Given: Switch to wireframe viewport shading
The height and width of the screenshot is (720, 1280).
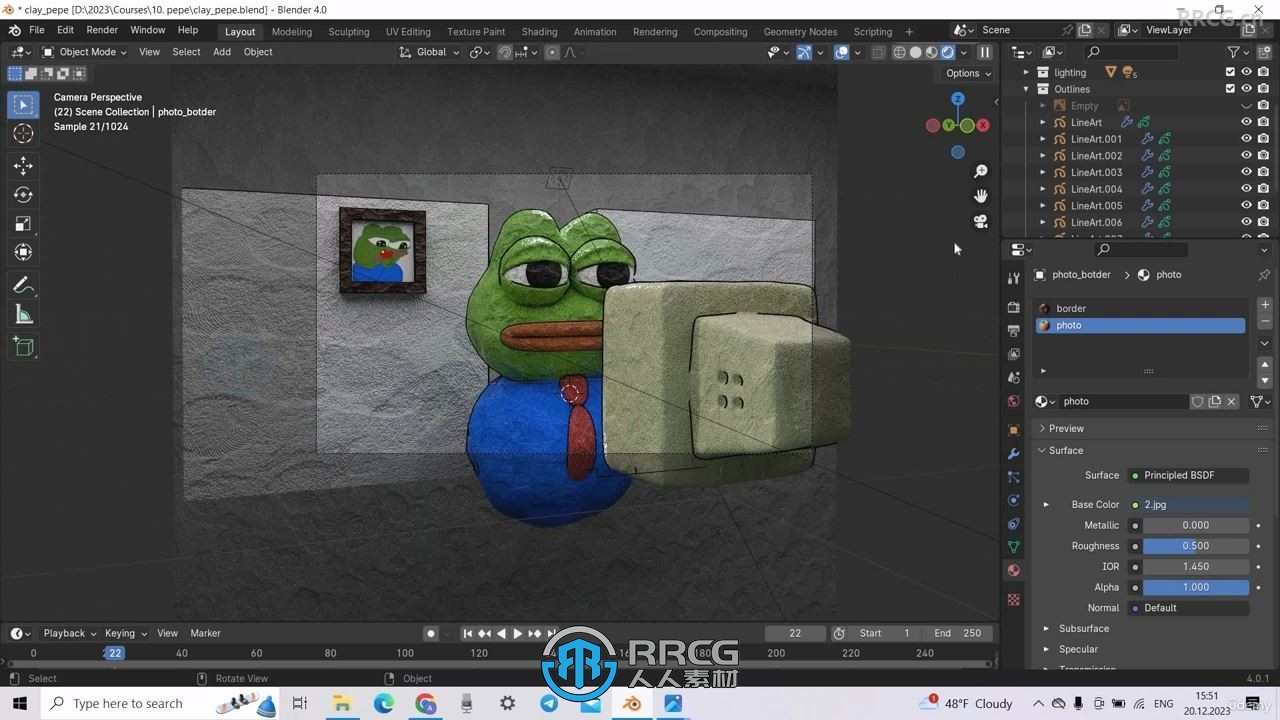Looking at the screenshot, I should coord(899,52).
